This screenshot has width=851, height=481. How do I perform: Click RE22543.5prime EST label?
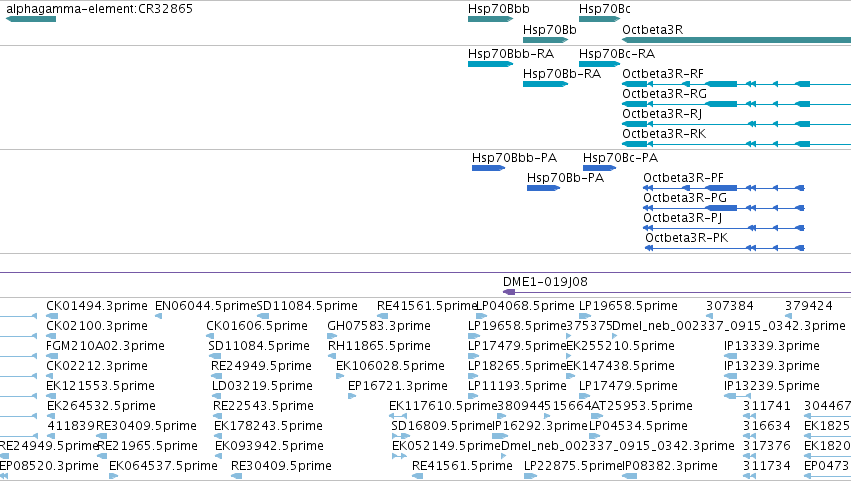pos(263,406)
